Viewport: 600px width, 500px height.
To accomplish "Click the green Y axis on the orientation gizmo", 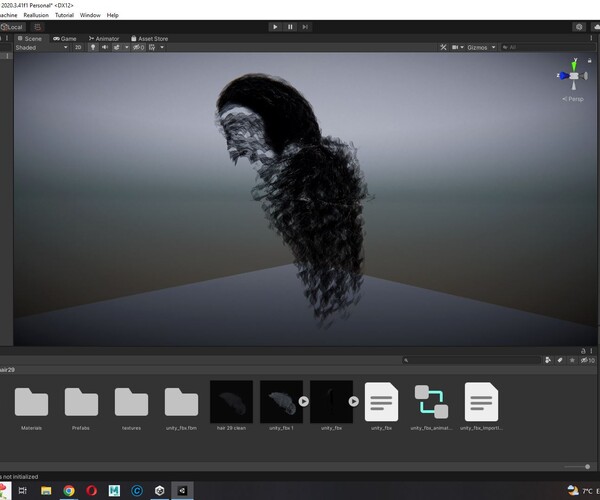I will [x=574, y=65].
